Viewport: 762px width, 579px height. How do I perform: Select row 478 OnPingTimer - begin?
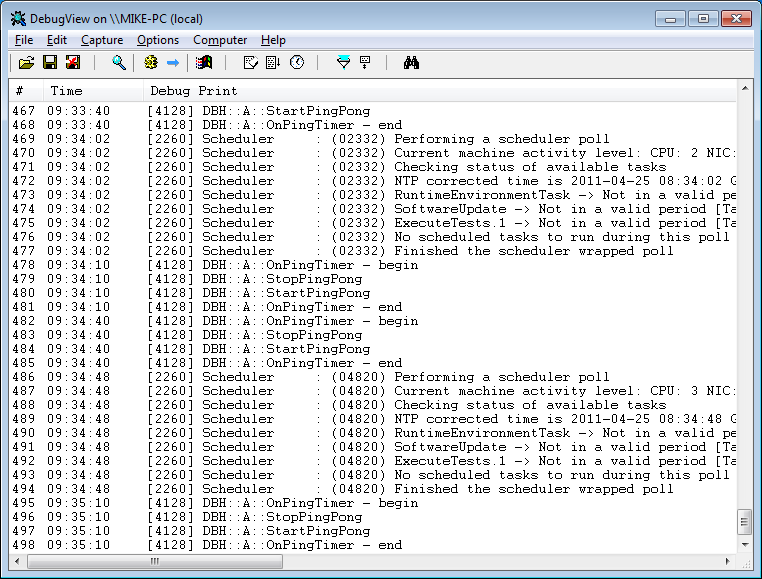372,265
